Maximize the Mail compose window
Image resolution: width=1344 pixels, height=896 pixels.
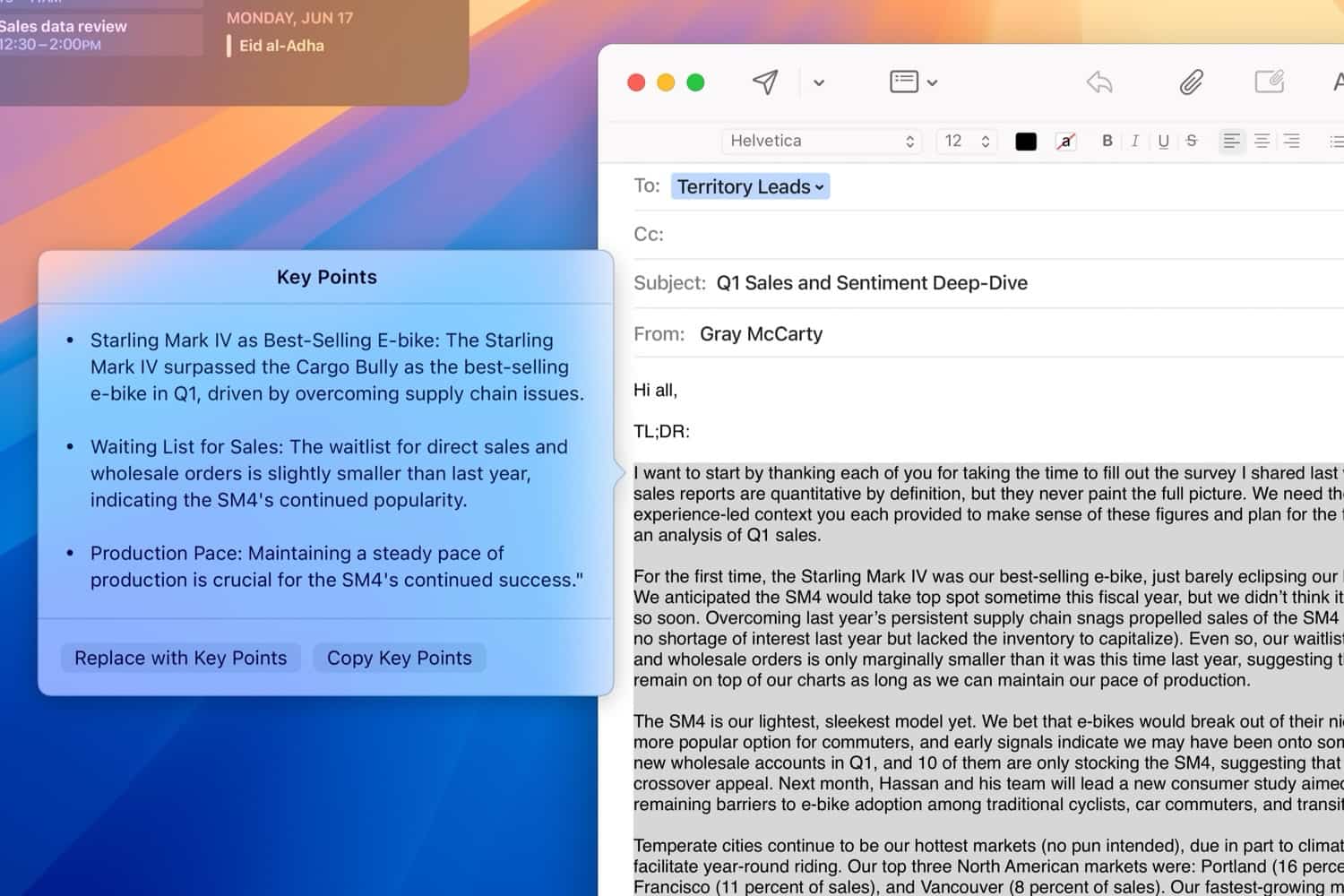pyautogui.click(x=695, y=82)
